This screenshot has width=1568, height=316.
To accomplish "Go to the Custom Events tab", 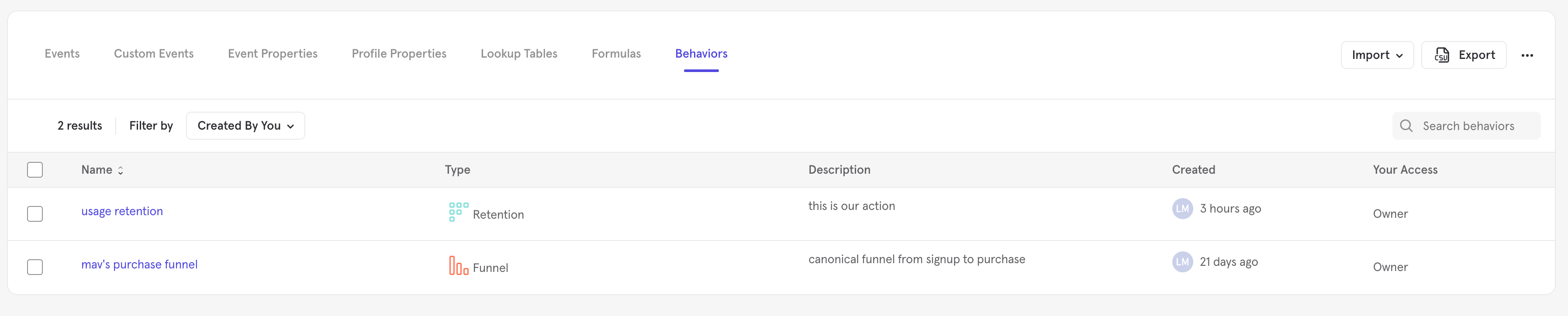I will pyautogui.click(x=153, y=54).
